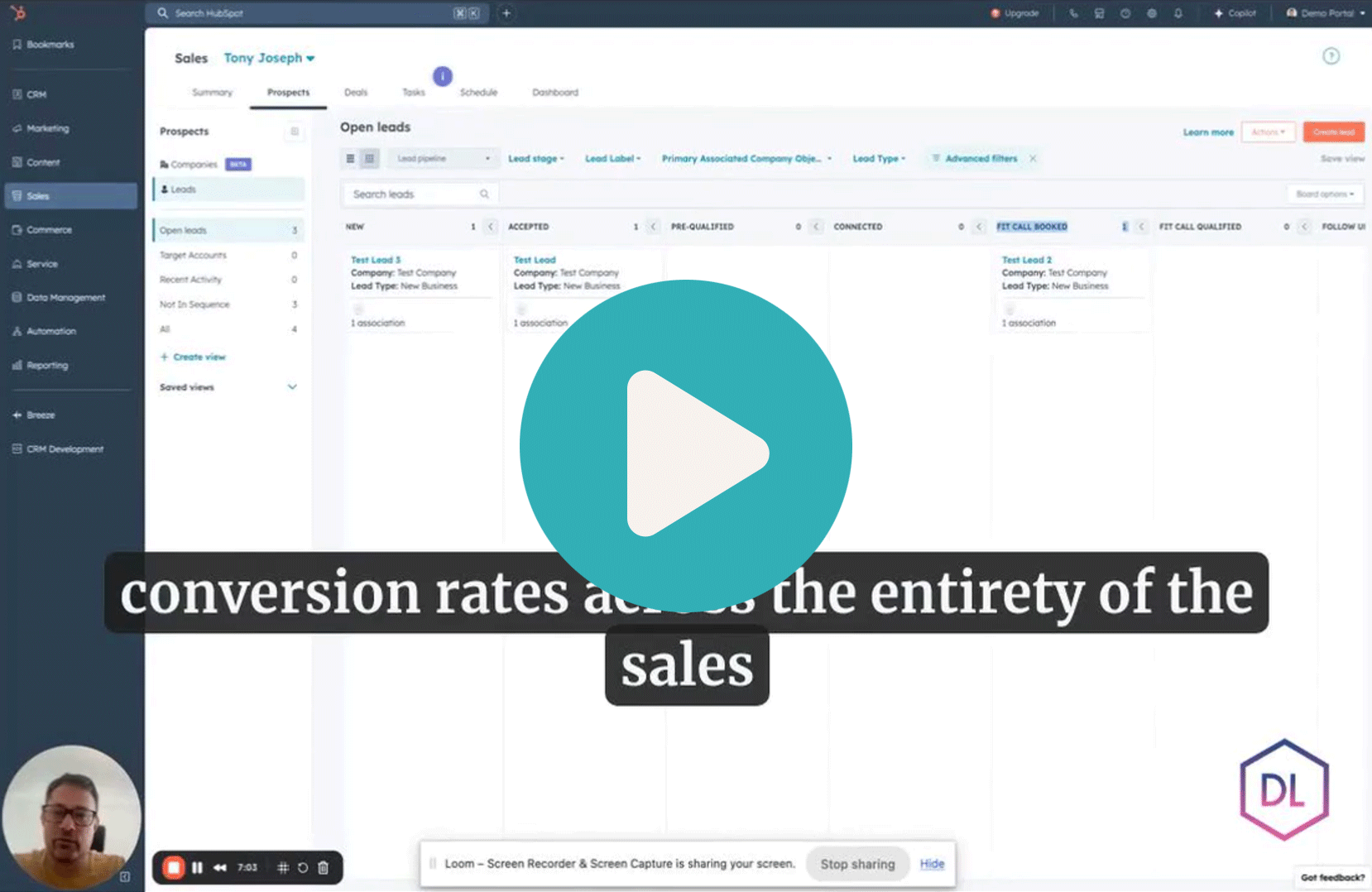Open the Test Lead 3 card
The image size is (1372, 892).
click(376, 260)
